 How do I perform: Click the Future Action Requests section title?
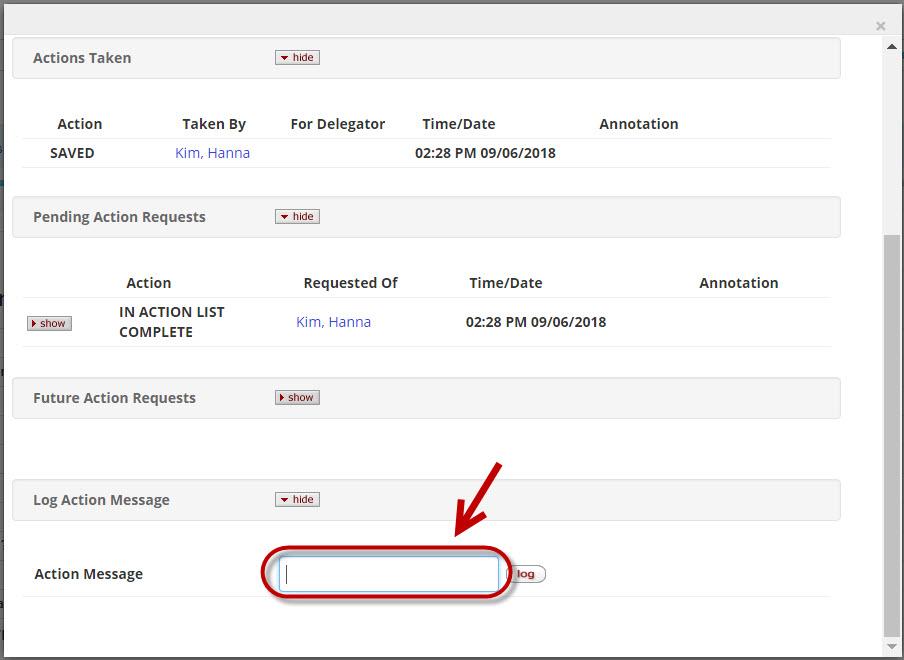[x=114, y=398]
